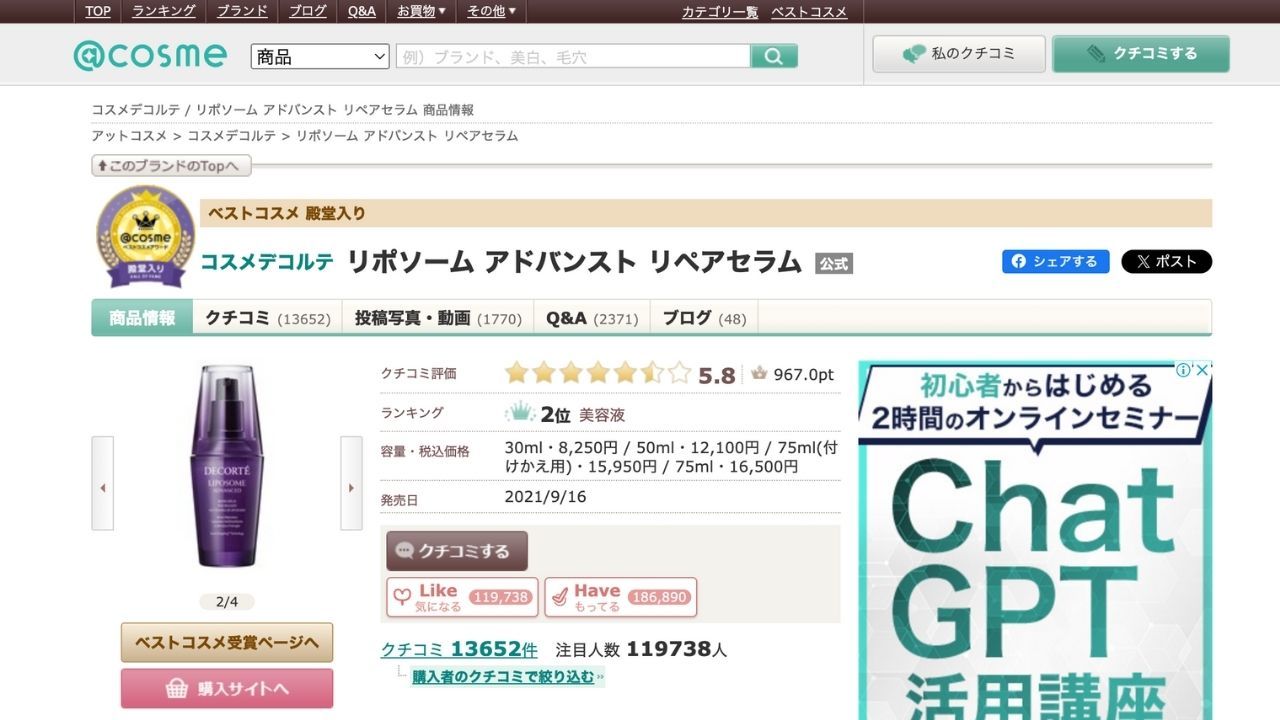Screen dimensions: 1280x720
Task: Click the green search magnifier button
Action: click(774, 56)
